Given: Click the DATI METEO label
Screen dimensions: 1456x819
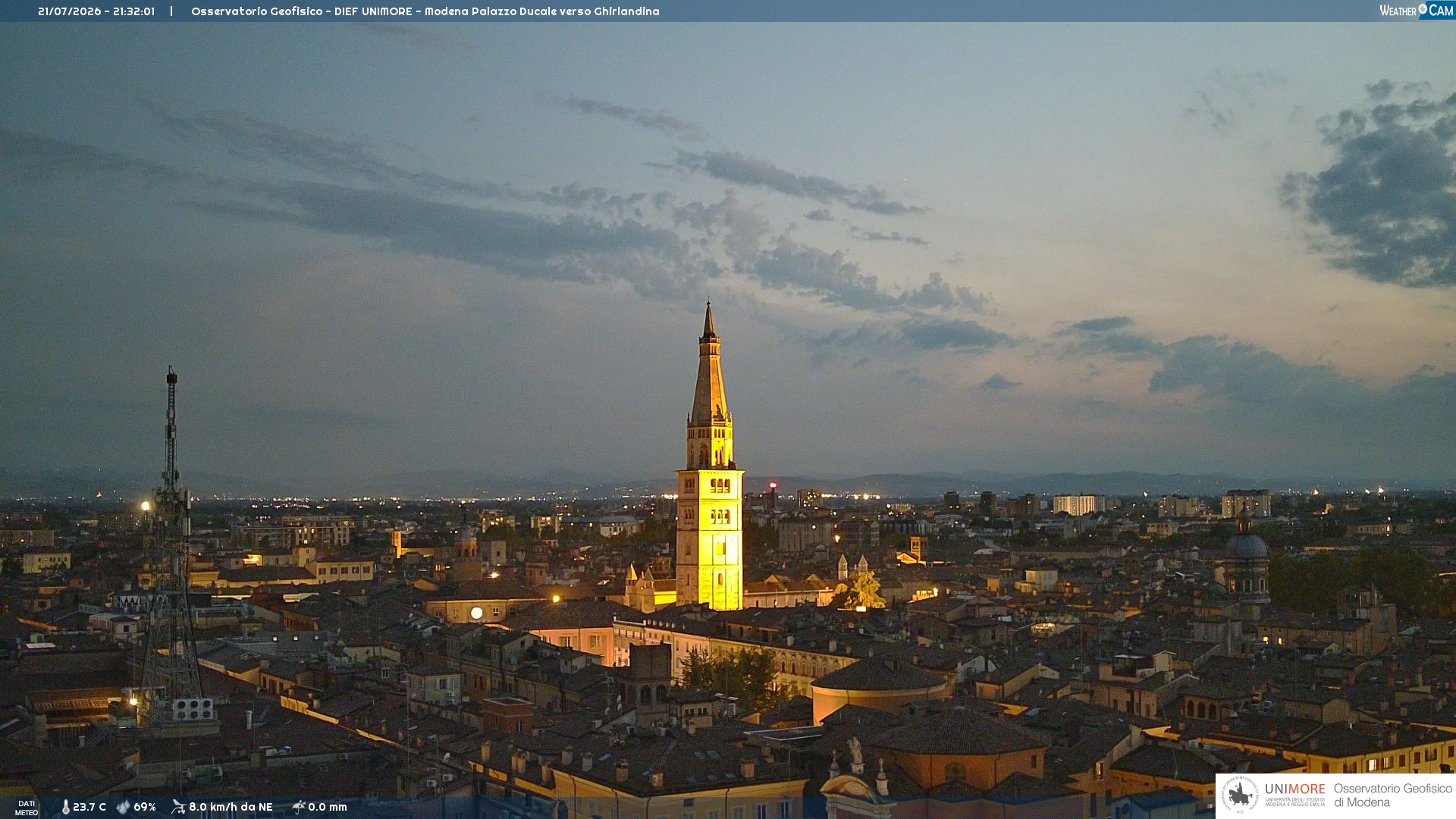Looking at the screenshot, I should click(x=27, y=808).
